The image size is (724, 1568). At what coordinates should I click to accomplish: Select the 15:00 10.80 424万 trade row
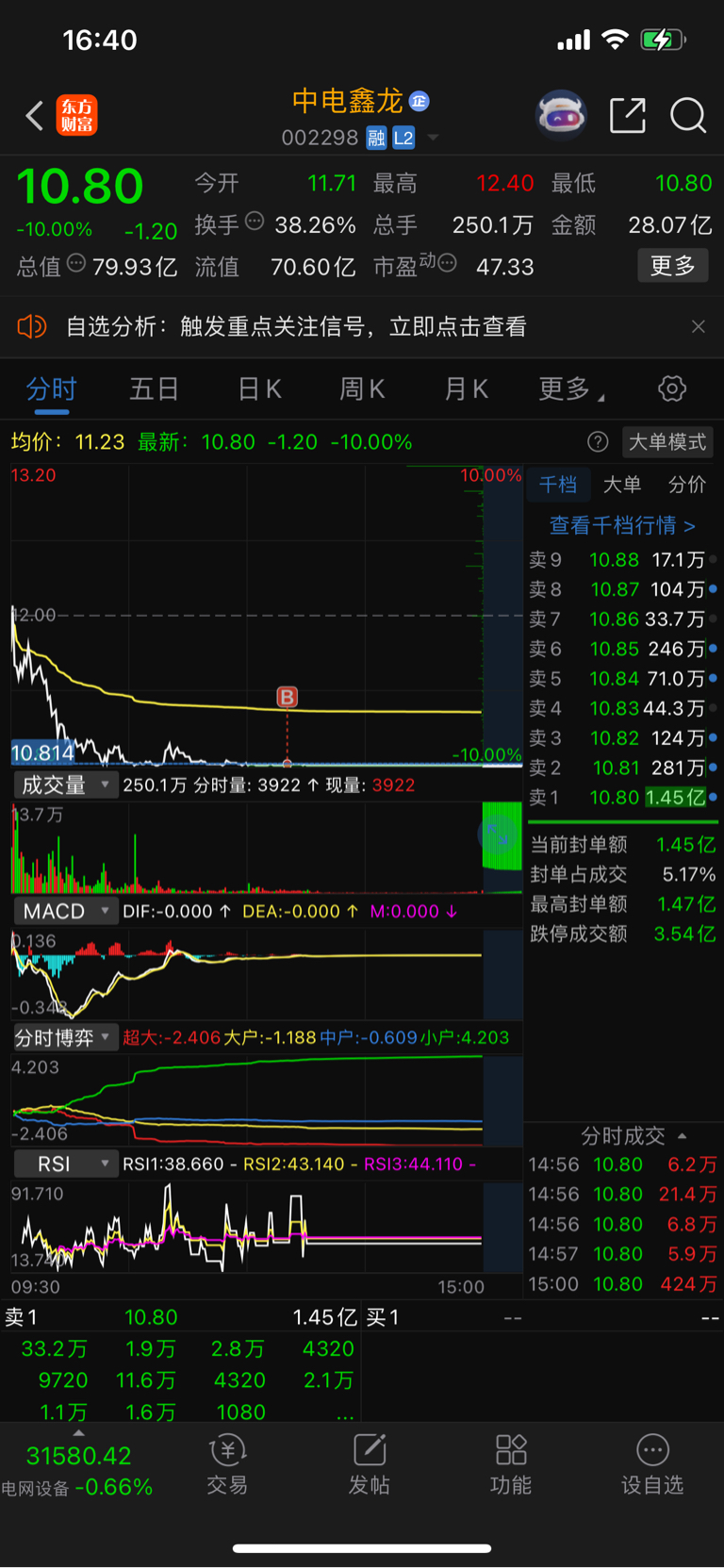[622, 1284]
